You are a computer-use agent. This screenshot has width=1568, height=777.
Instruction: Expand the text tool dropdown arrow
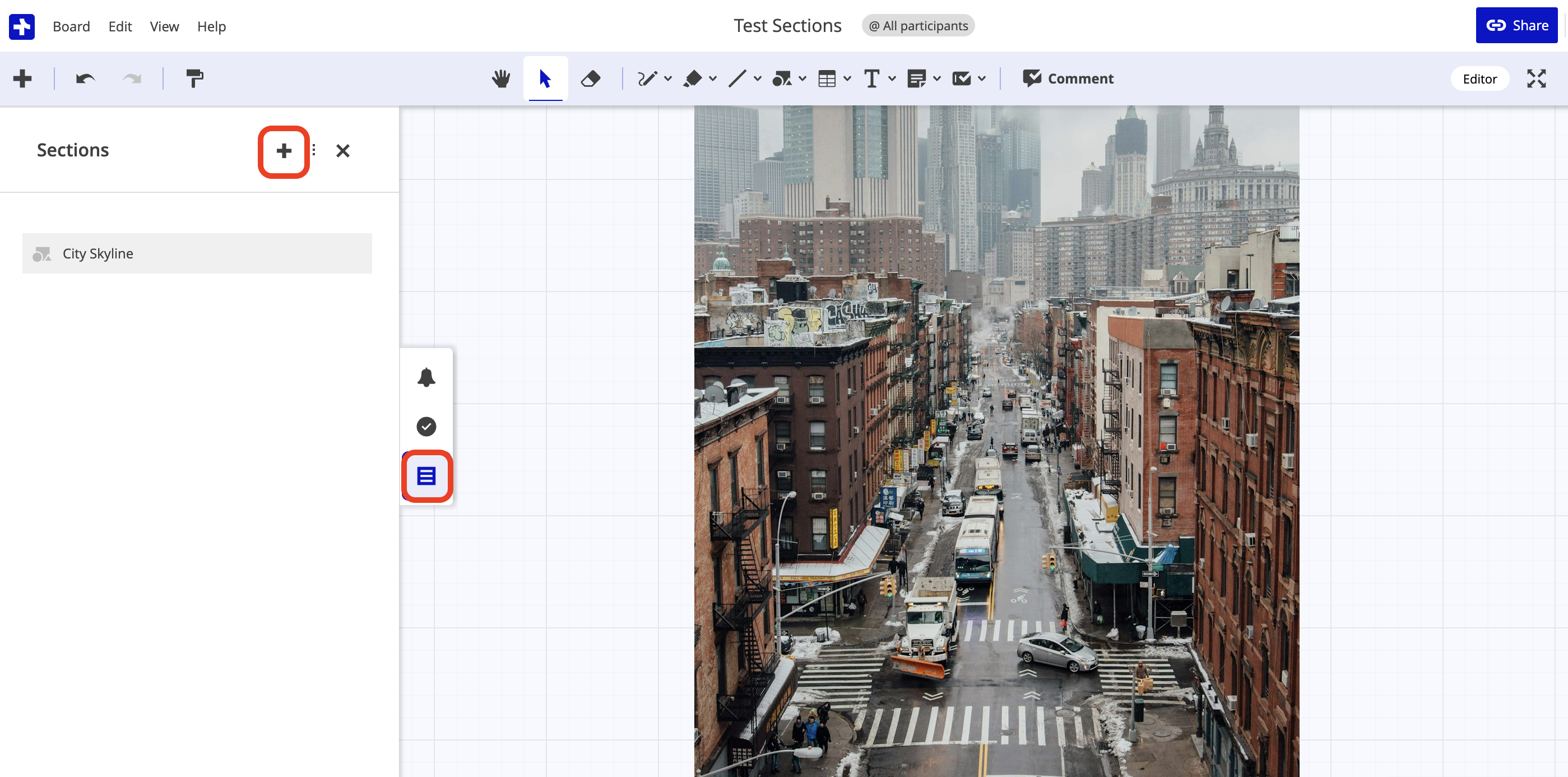(x=892, y=78)
